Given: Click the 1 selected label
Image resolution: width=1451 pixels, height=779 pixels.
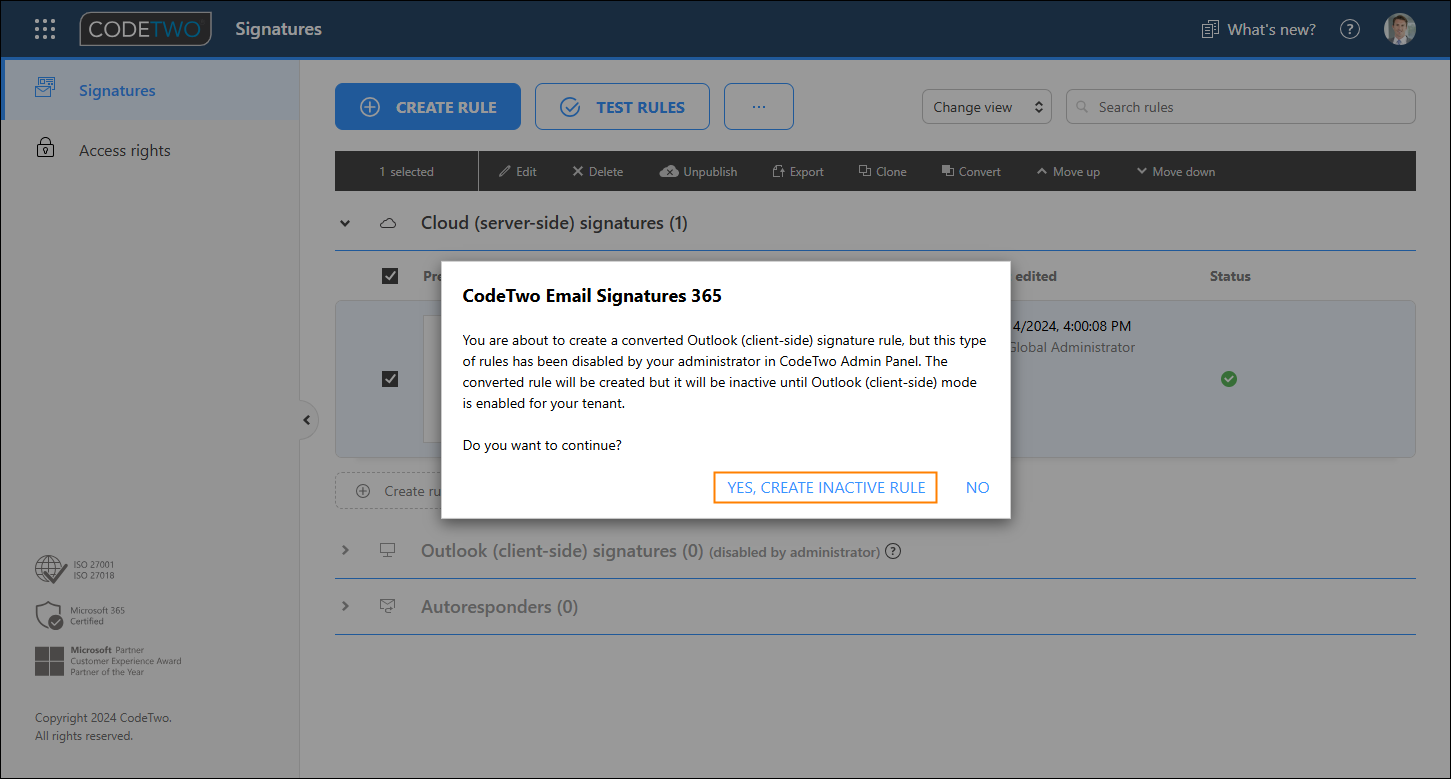Looking at the screenshot, I should (406, 172).
